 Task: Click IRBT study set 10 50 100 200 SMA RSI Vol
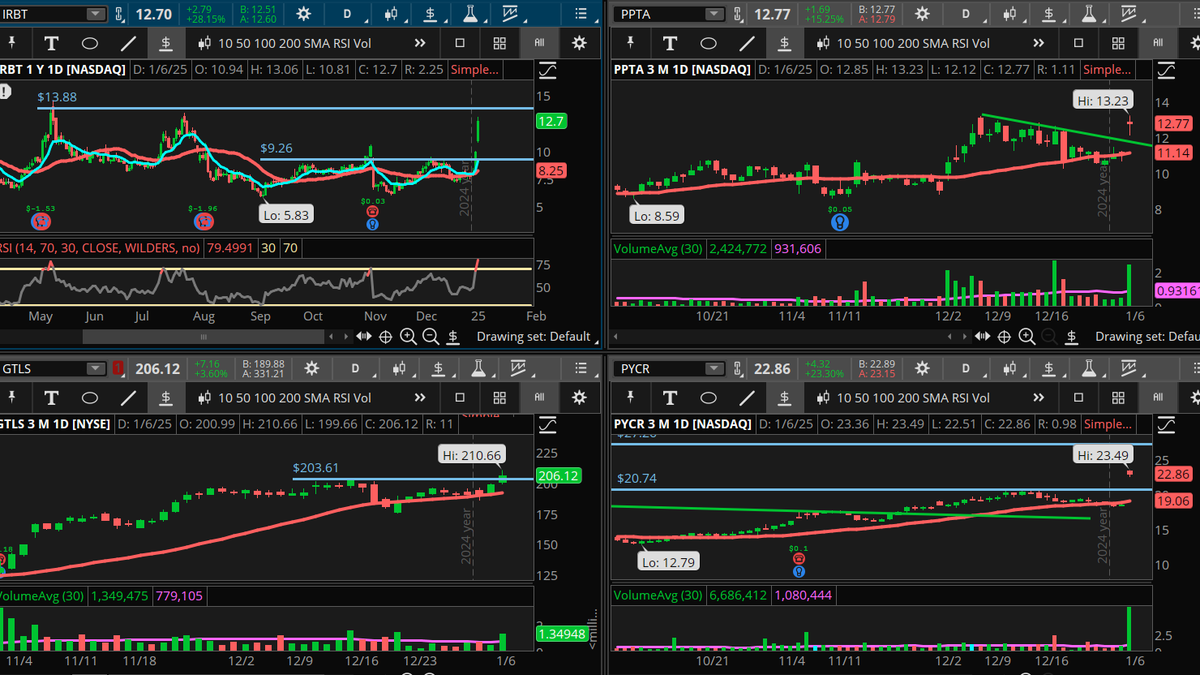[286, 43]
